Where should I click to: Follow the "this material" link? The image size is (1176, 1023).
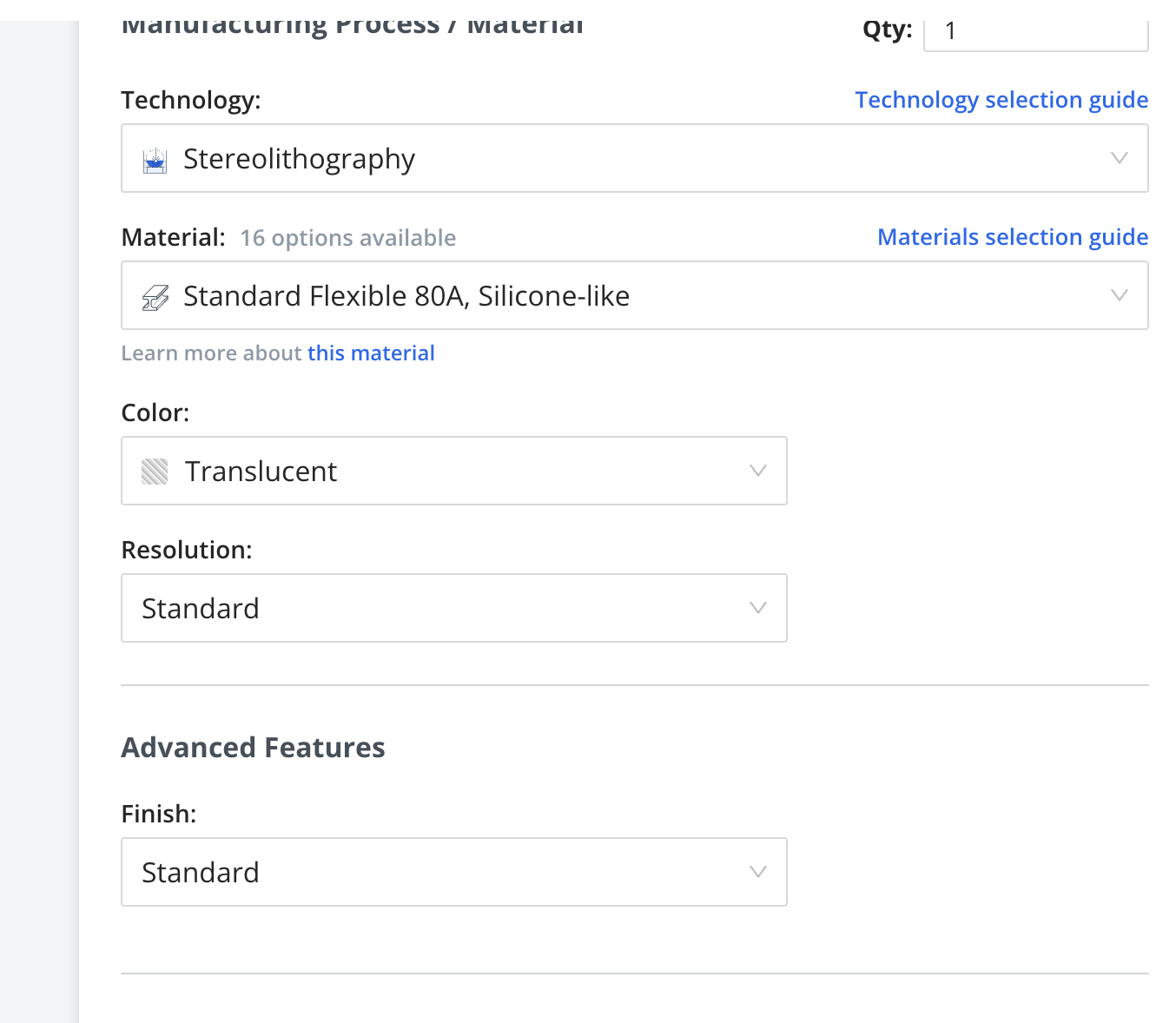click(371, 353)
